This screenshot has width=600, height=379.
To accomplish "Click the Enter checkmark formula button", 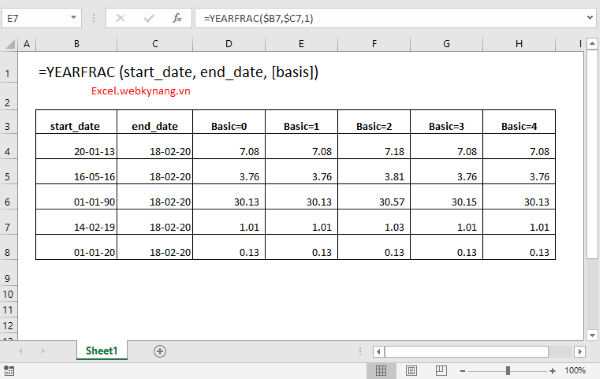I will point(149,18).
